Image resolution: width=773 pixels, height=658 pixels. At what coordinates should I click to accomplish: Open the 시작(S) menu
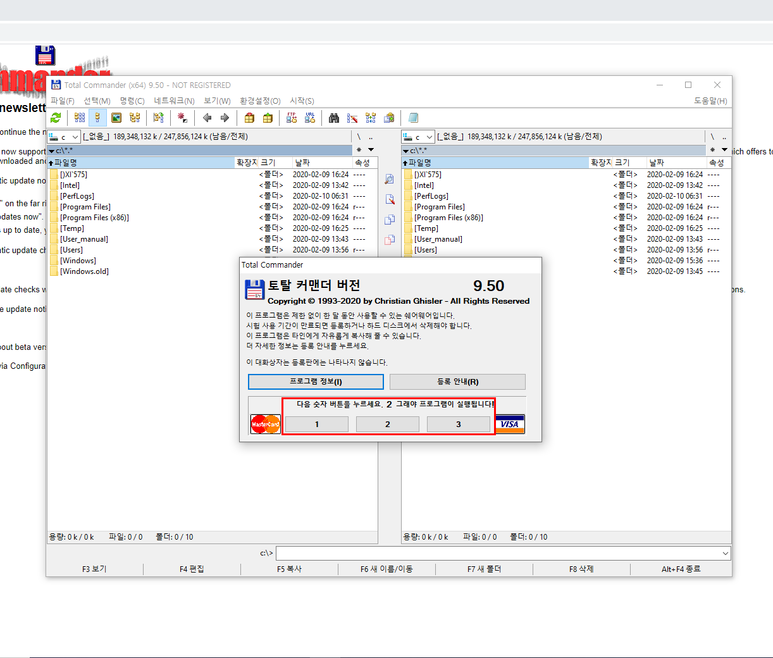(x=302, y=101)
